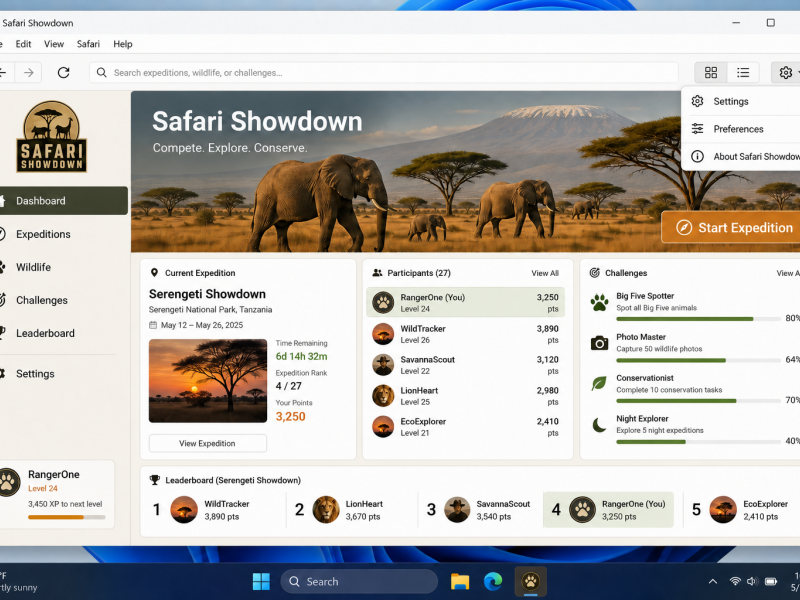Switch to grid view

(711, 72)
